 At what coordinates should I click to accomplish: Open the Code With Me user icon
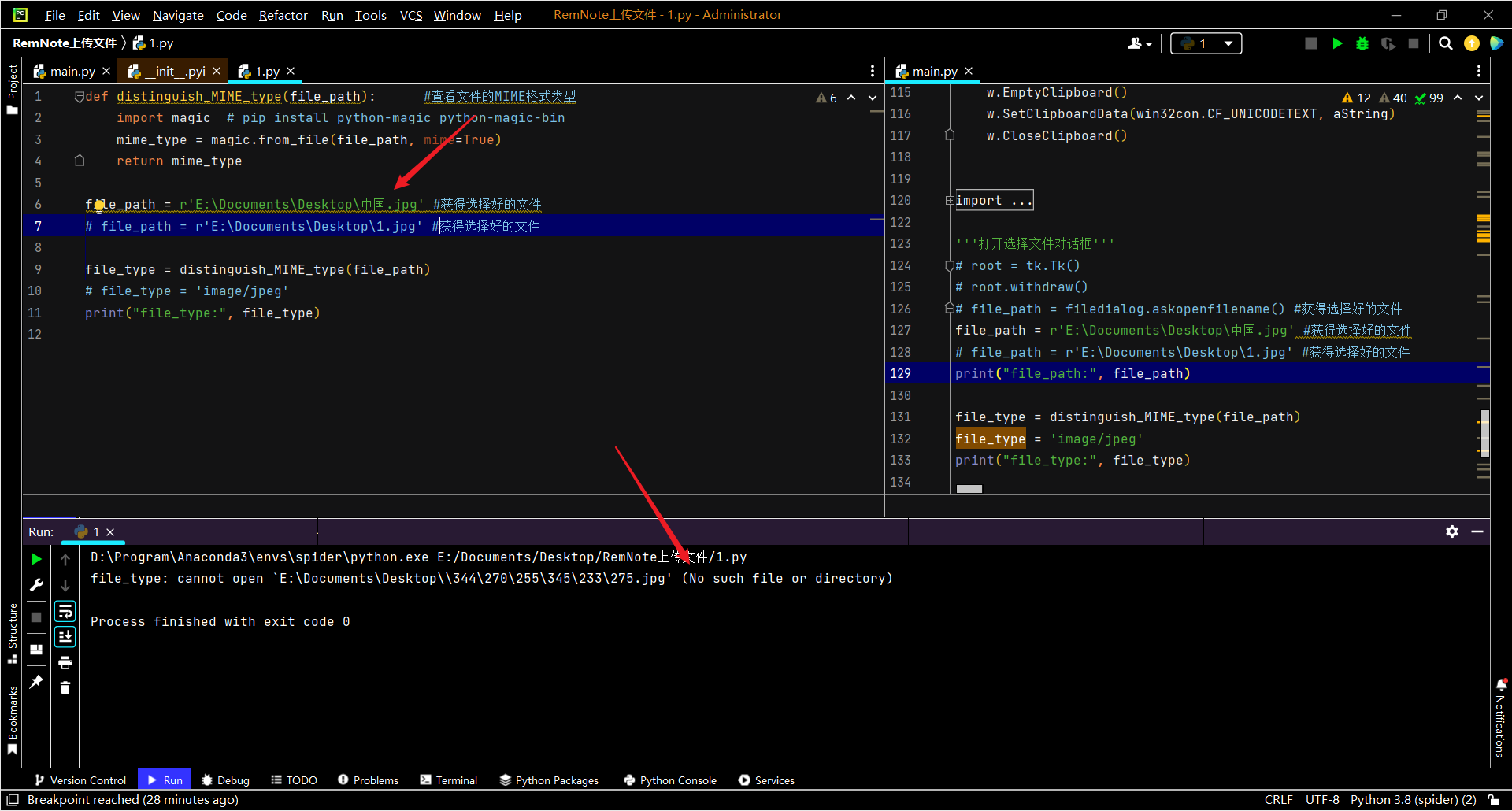[x=1140, y=44]
